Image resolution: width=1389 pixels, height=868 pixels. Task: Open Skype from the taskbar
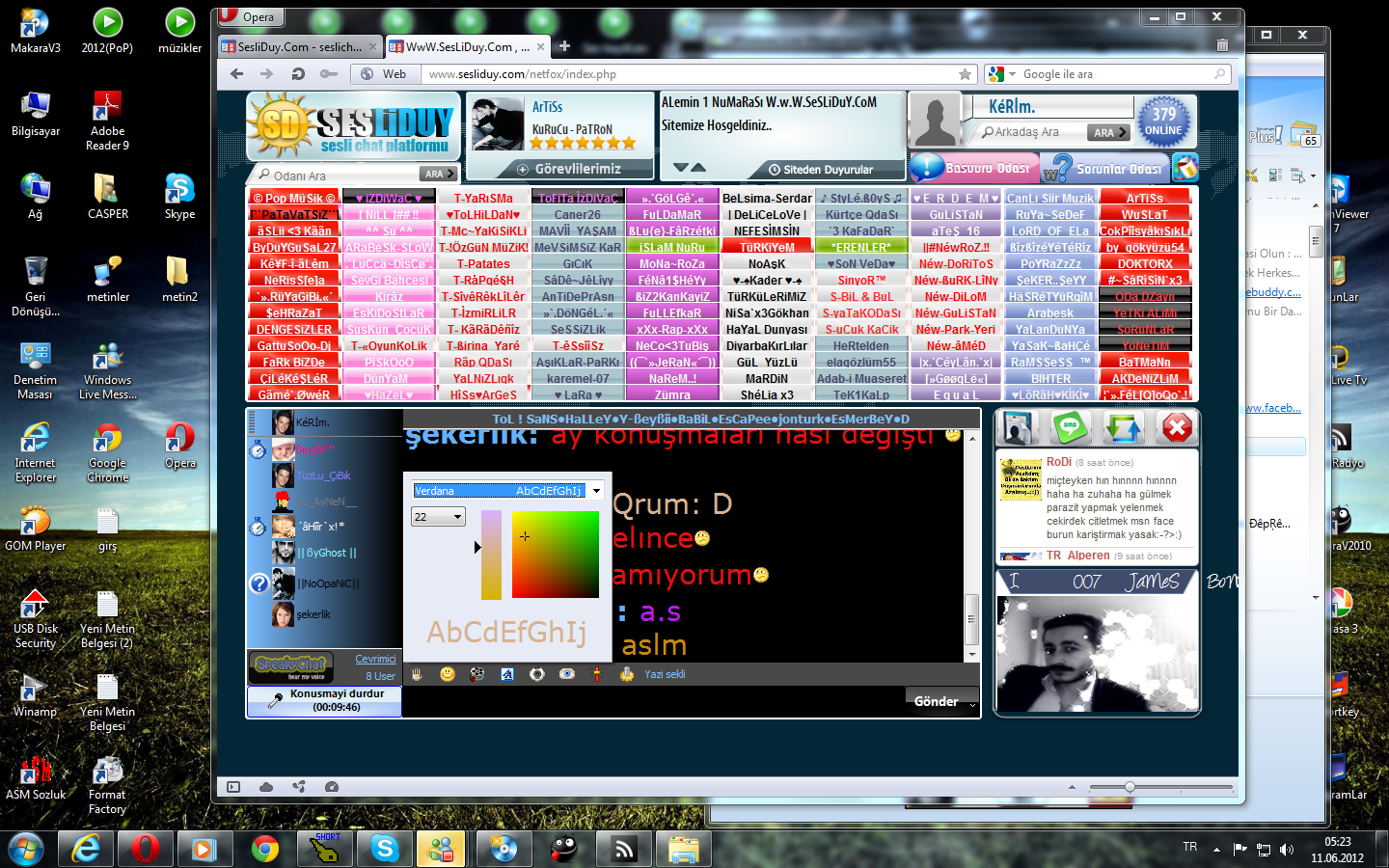tap(384, 849)
